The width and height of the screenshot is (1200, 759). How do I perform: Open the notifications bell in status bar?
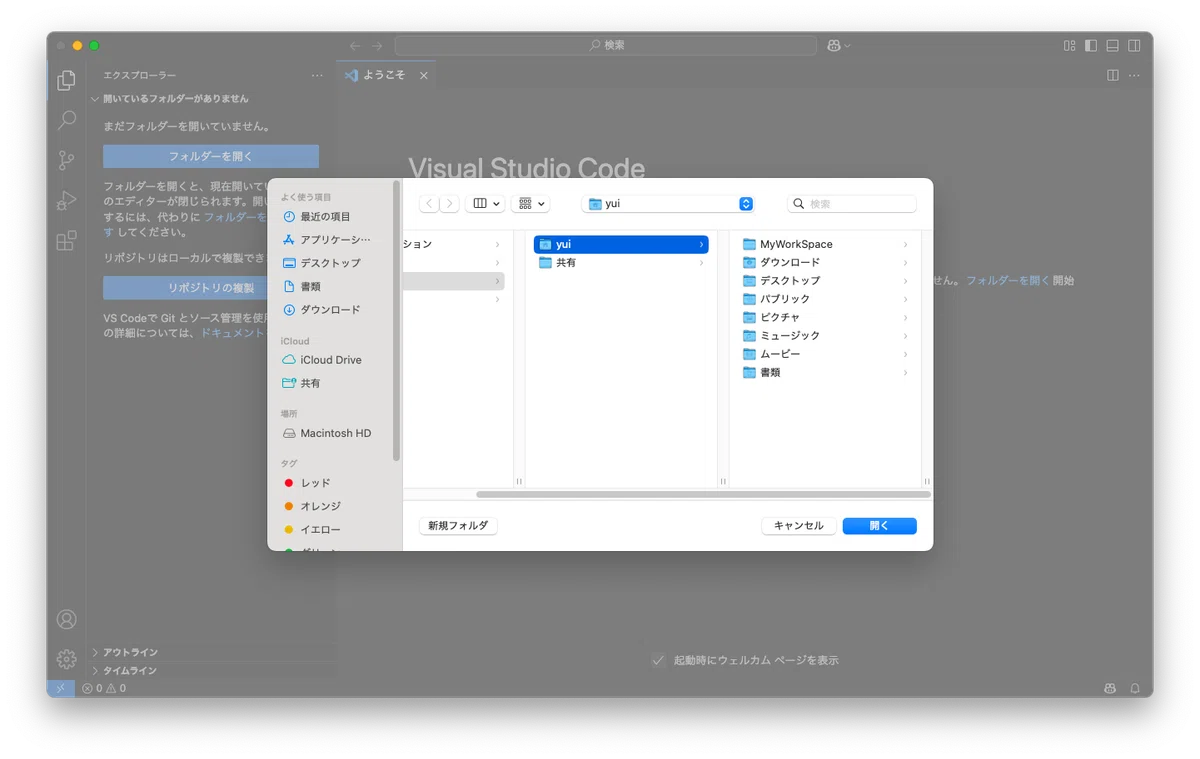coord(1135,688)
